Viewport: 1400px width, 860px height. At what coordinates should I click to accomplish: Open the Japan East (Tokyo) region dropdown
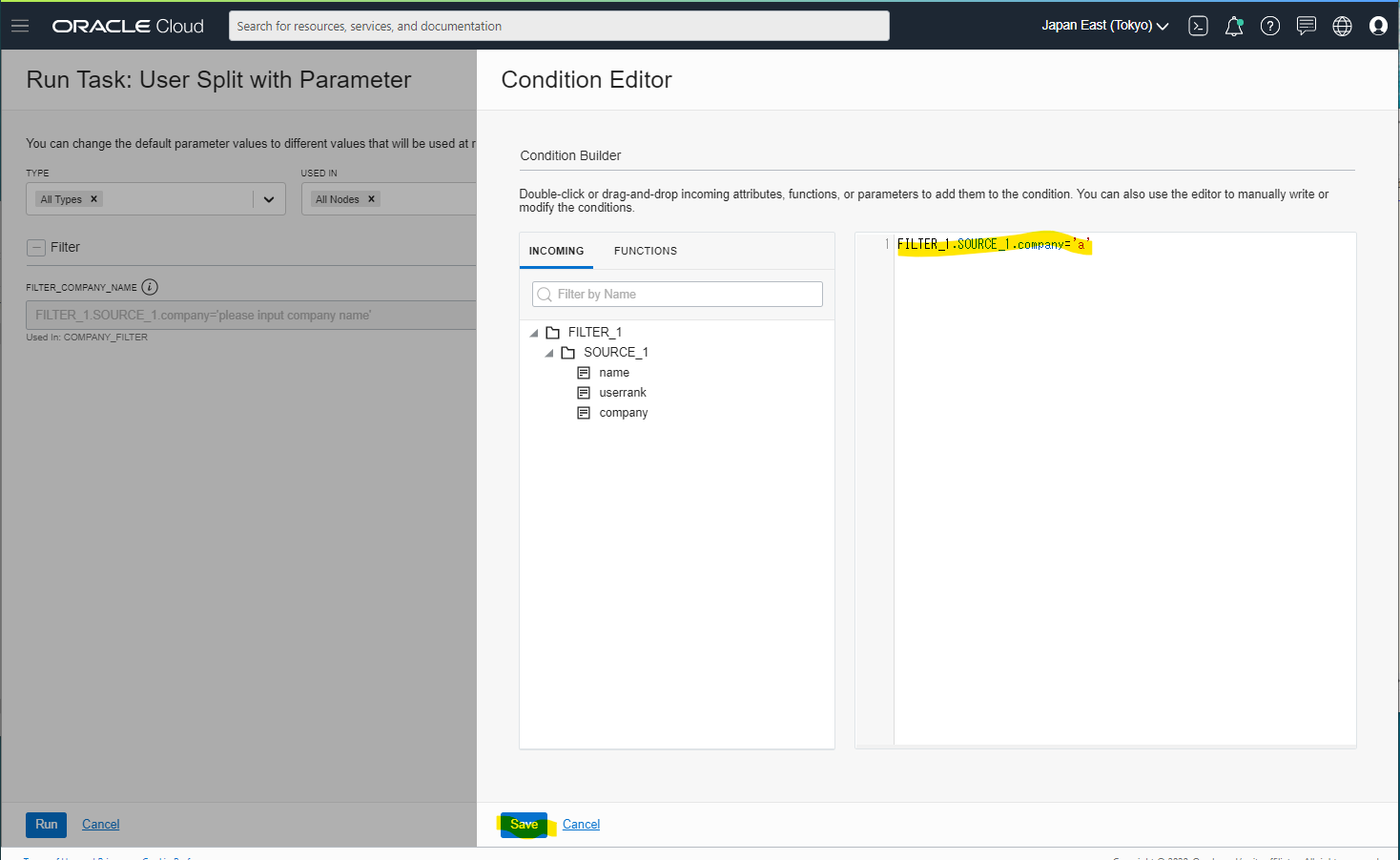click(x=1104, y=26)
